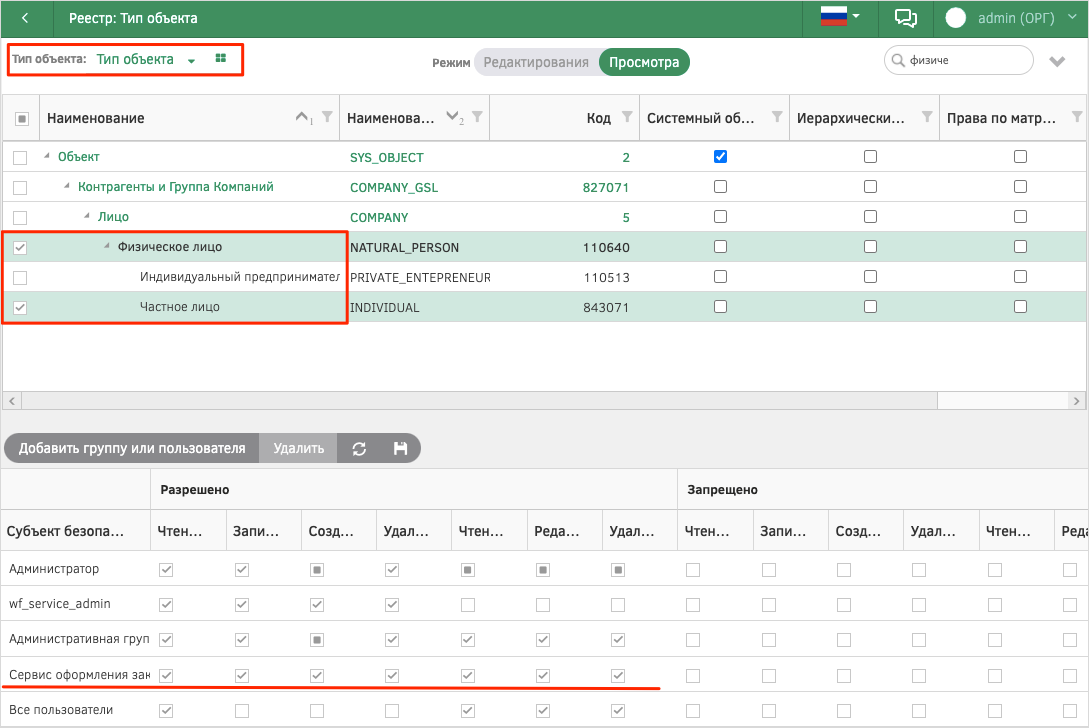Screen dimensions: 1089x728
Task: Click descending sort arrow in second Наименова… column
Action: [452, 116]
